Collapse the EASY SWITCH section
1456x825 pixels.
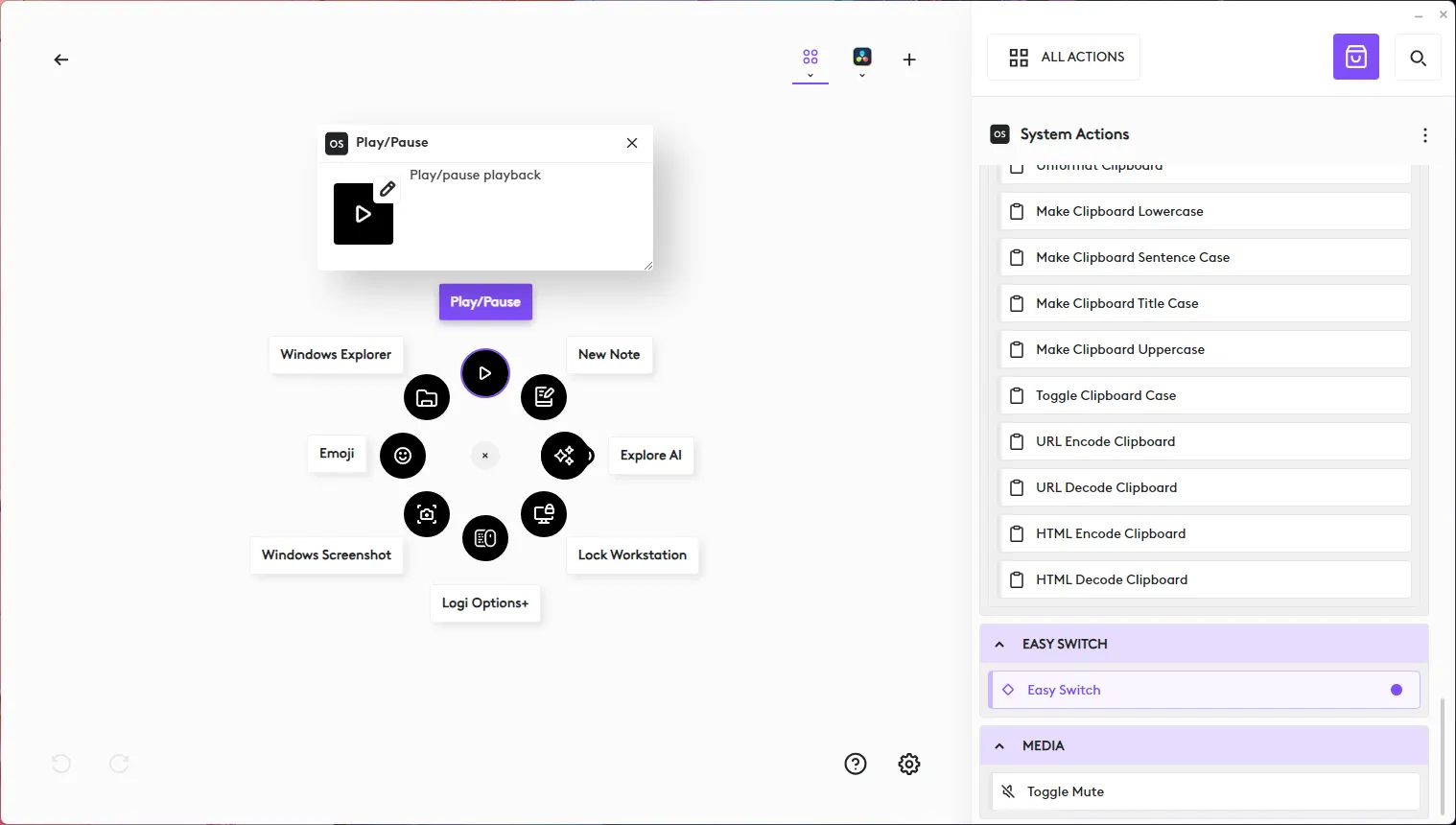[999, 645]
